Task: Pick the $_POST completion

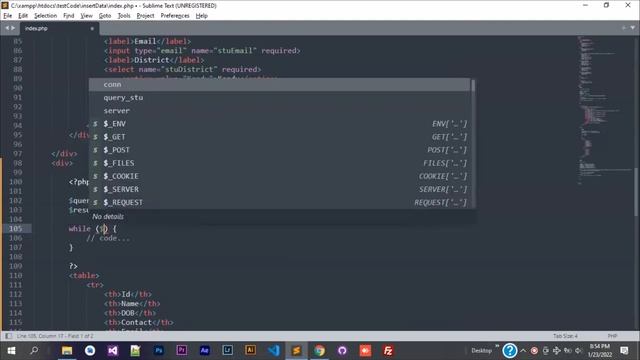Action: tap(280, 150)
